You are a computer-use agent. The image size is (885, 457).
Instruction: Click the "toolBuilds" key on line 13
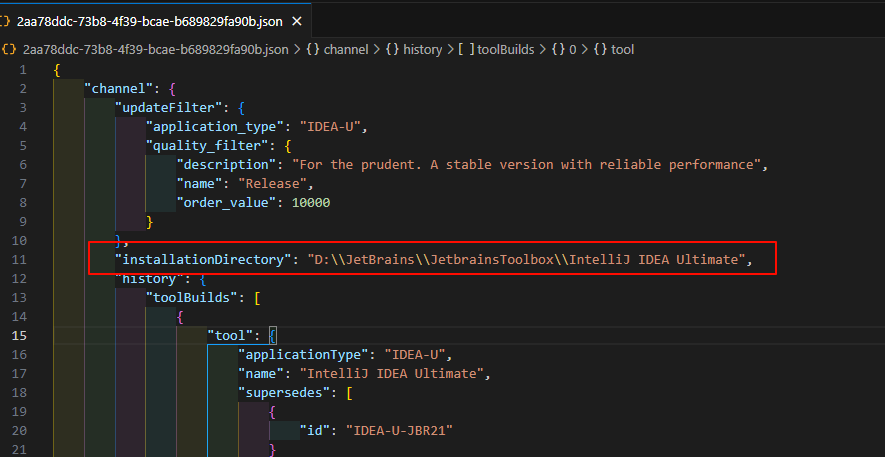pyautogui.click(x=192, y=297)
